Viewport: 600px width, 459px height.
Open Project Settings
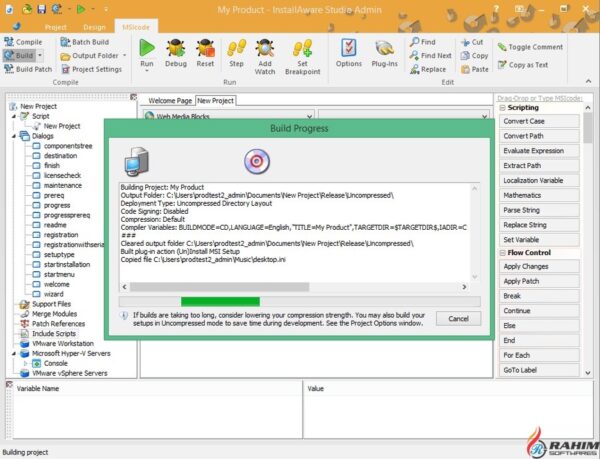[x=91, y=69]
